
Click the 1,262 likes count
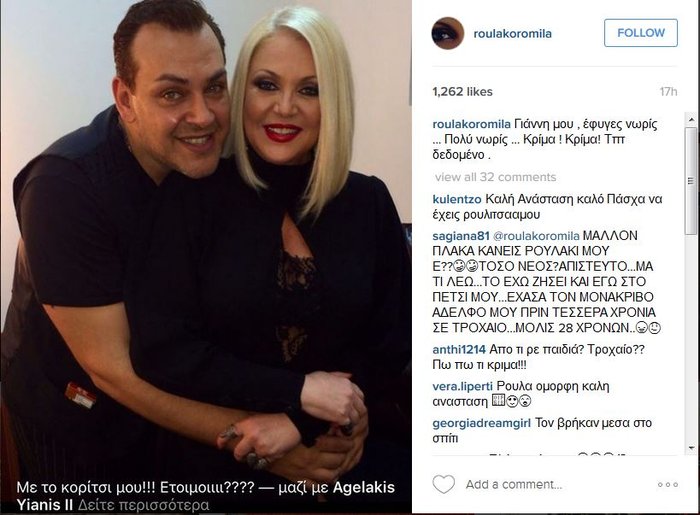tap(462, 91)
